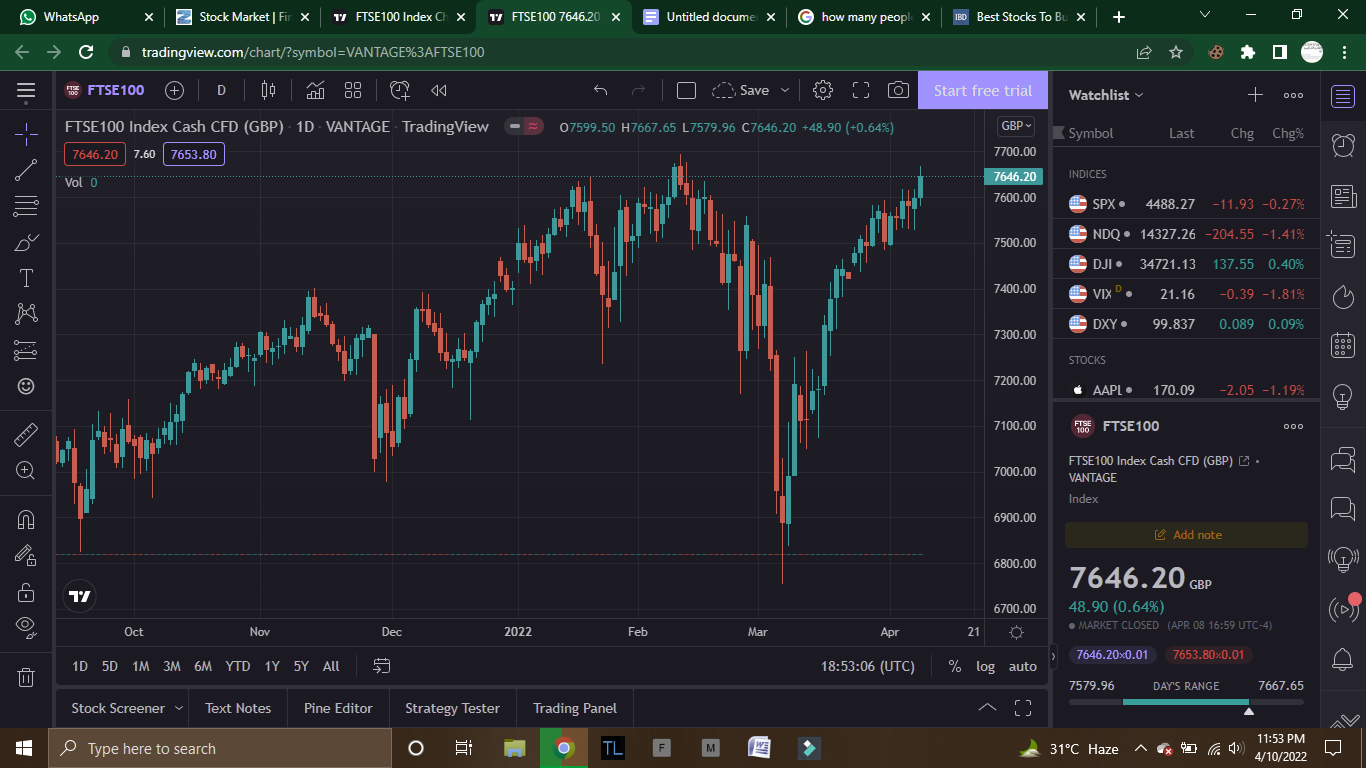This screenshot has width=1366, height=768.
Task: Open the Alerts alarm clock panel
Action: [x=1343, y=146]
